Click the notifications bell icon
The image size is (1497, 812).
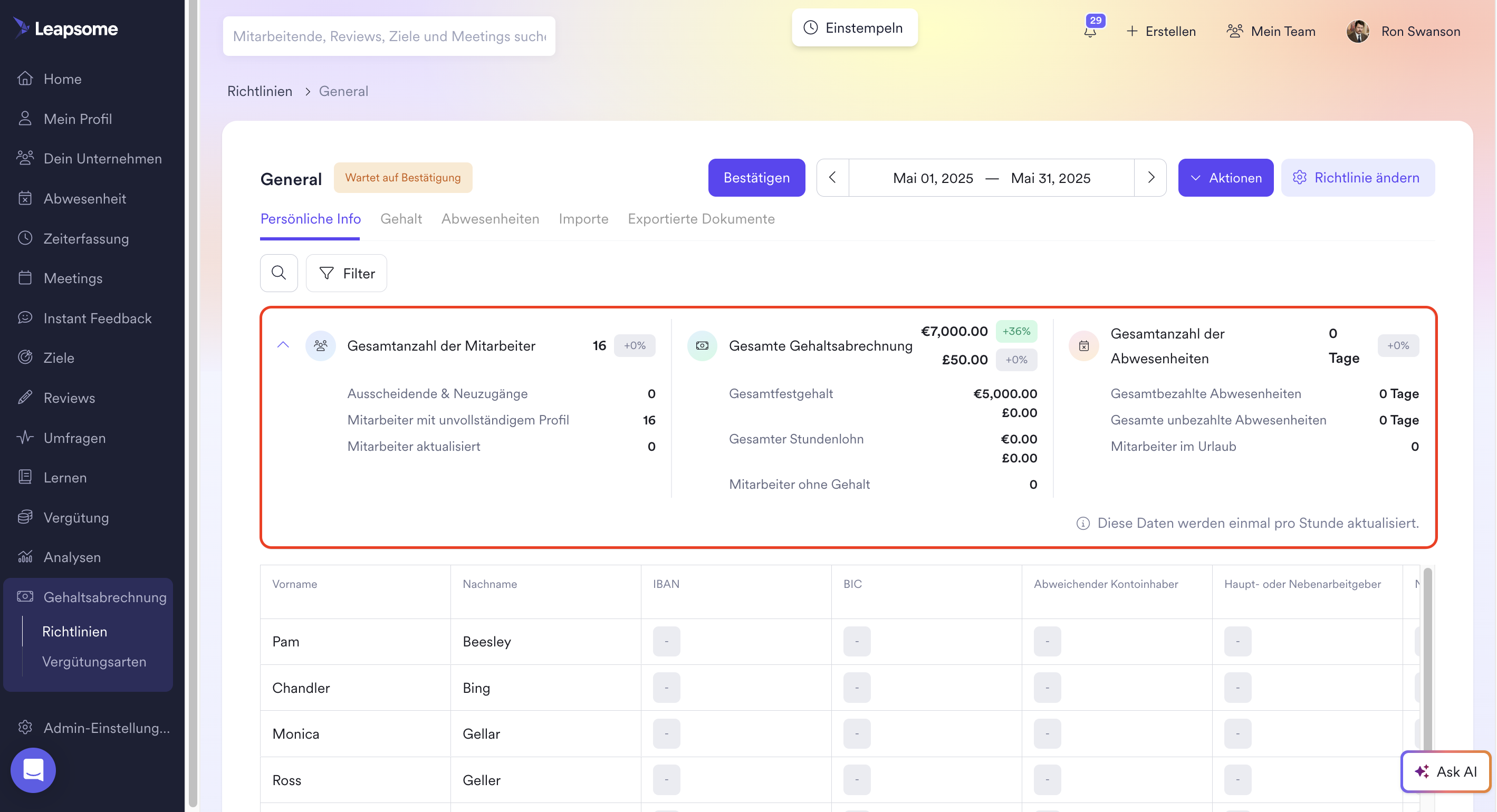pos(1090,31)
